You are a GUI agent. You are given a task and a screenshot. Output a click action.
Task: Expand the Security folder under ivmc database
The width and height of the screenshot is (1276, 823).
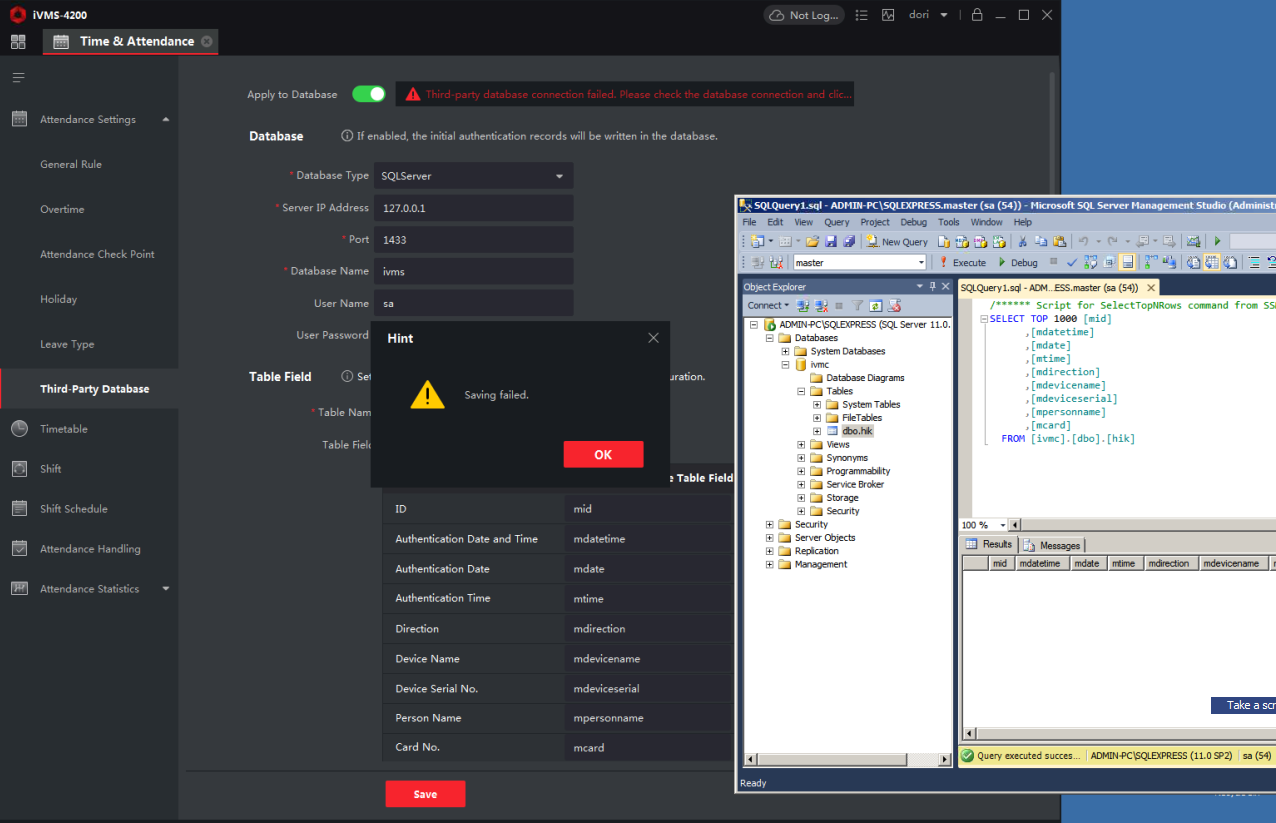(802, 511)
